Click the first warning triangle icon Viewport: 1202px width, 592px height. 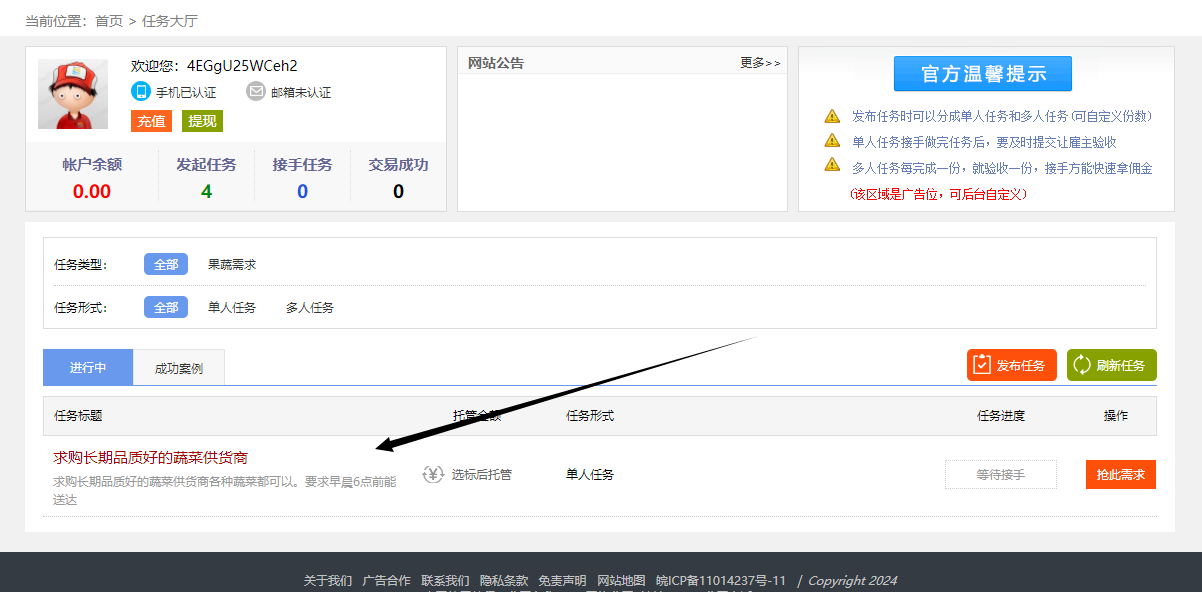point(832,116)
